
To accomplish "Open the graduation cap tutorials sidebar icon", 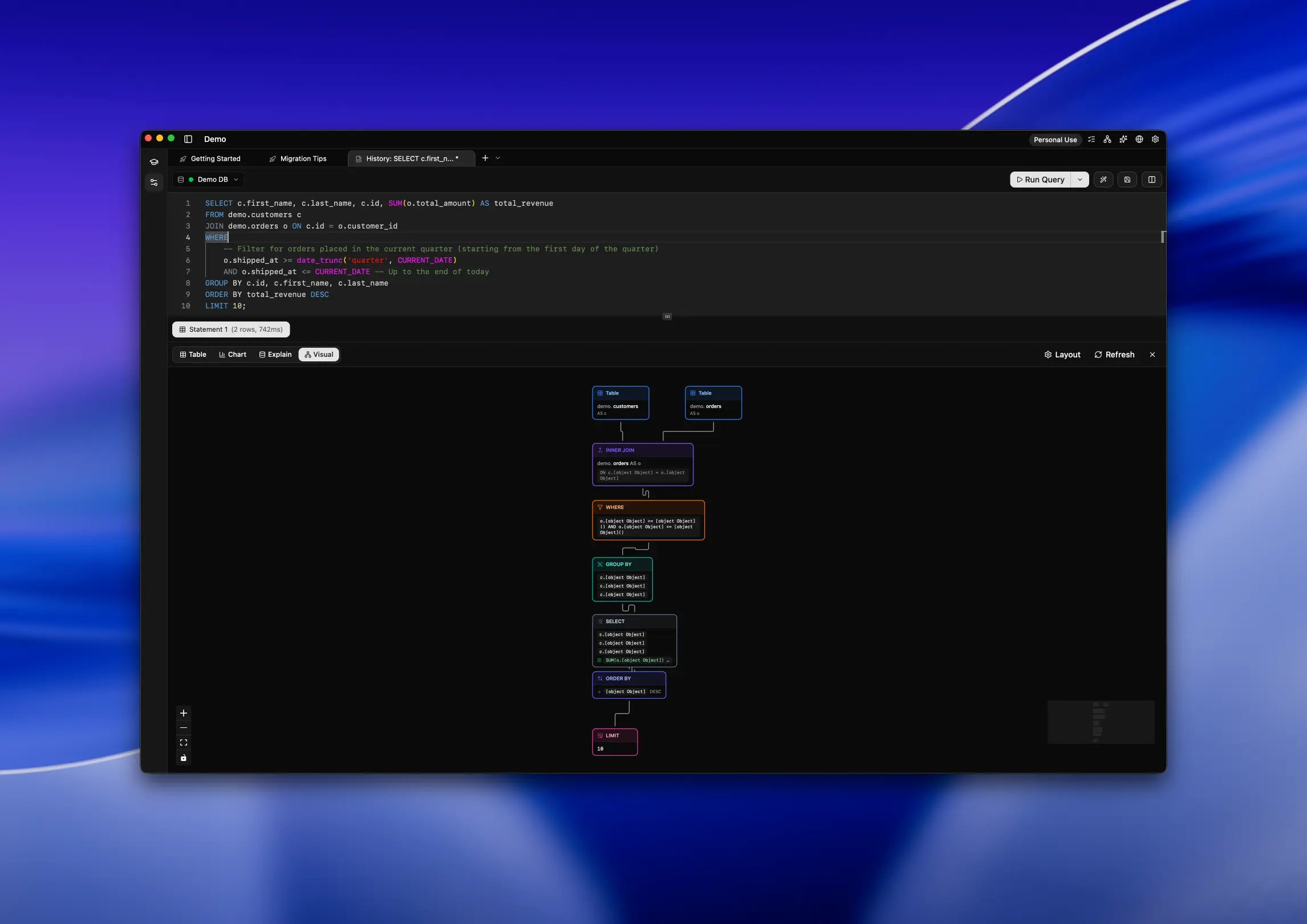I will click(x=154, y=162).
